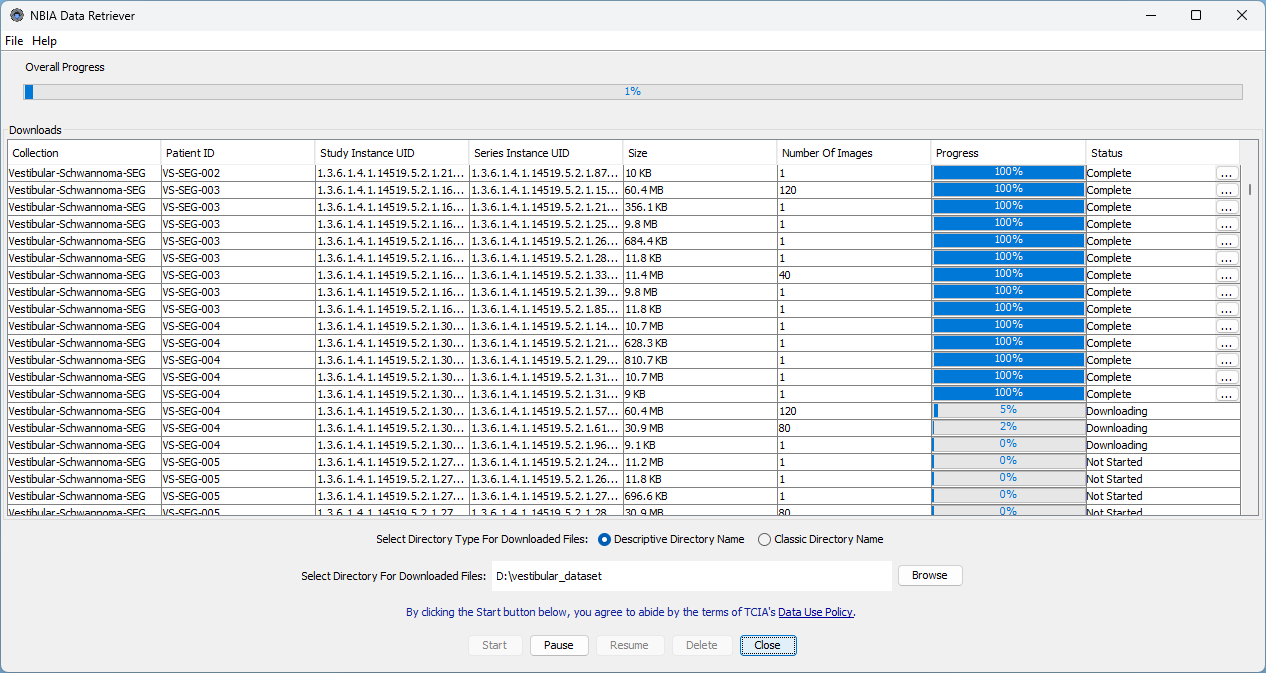
Task: Click the Series Instance UID column header
Action: click(x=546, y=153)
